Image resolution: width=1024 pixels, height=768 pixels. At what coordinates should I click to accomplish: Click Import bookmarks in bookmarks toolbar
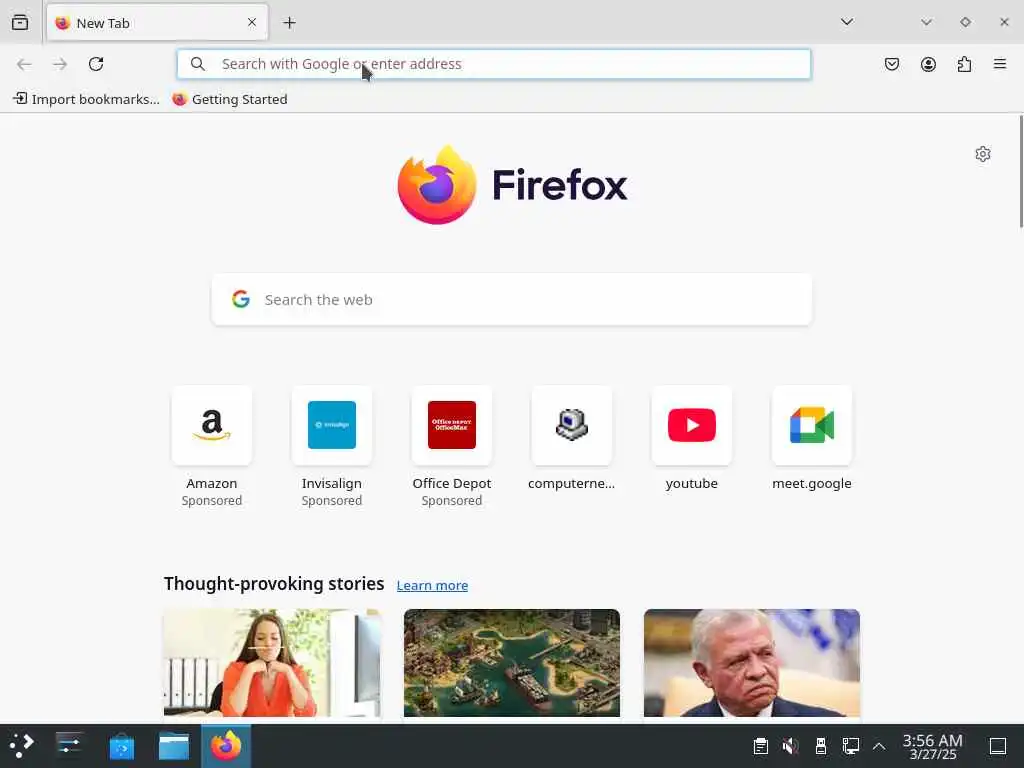[86, 99]
